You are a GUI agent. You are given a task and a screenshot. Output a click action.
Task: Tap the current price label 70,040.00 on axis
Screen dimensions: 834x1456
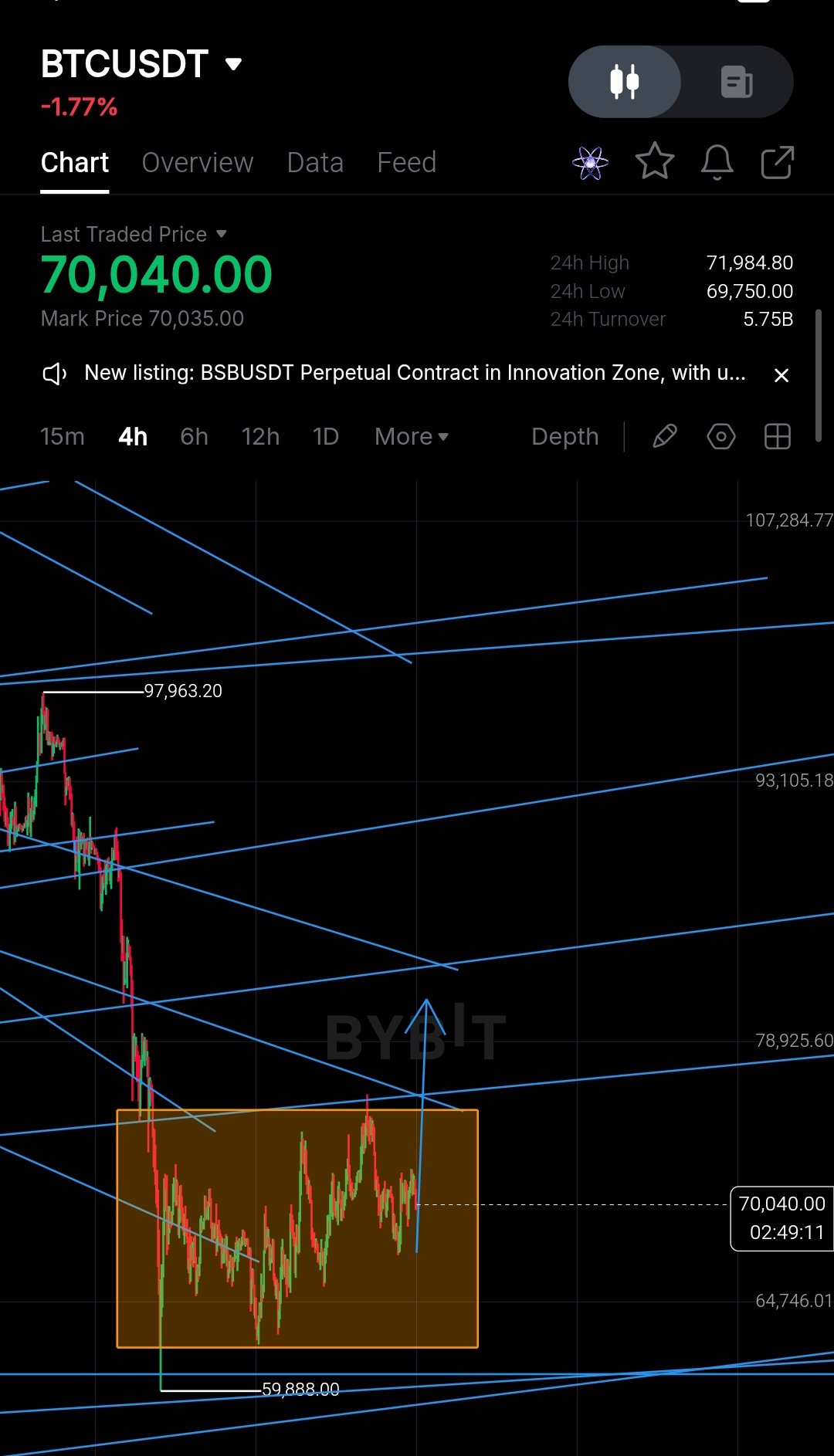[x=781, y=1218]
